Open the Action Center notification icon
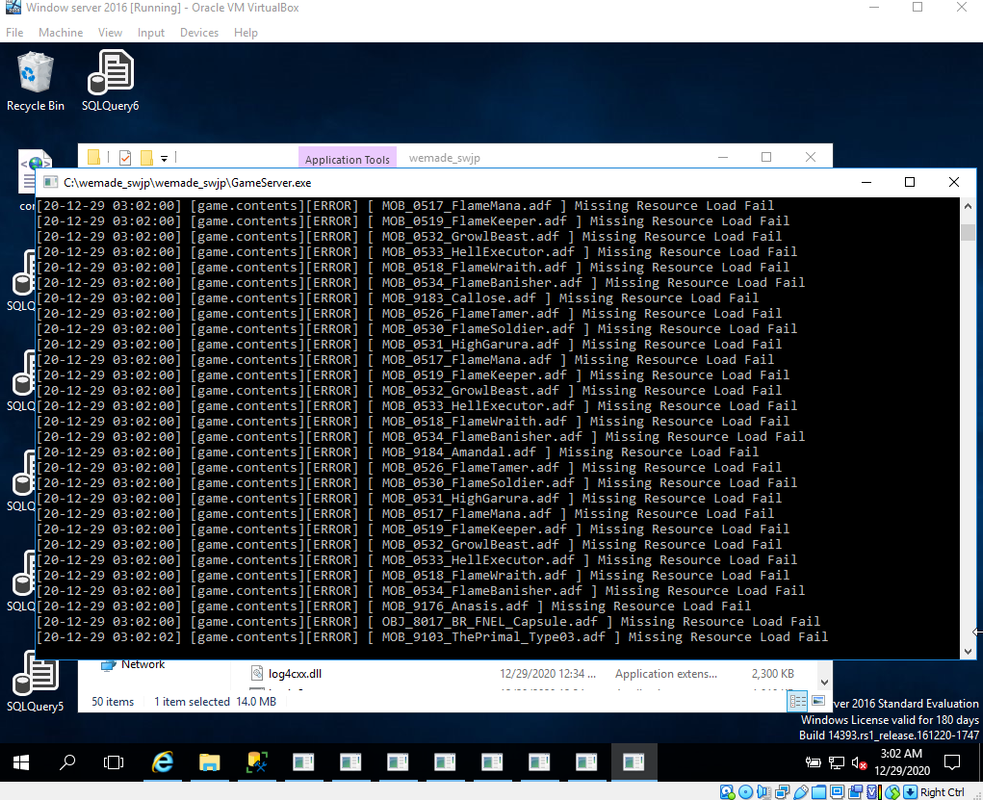 tap(952, 762)
